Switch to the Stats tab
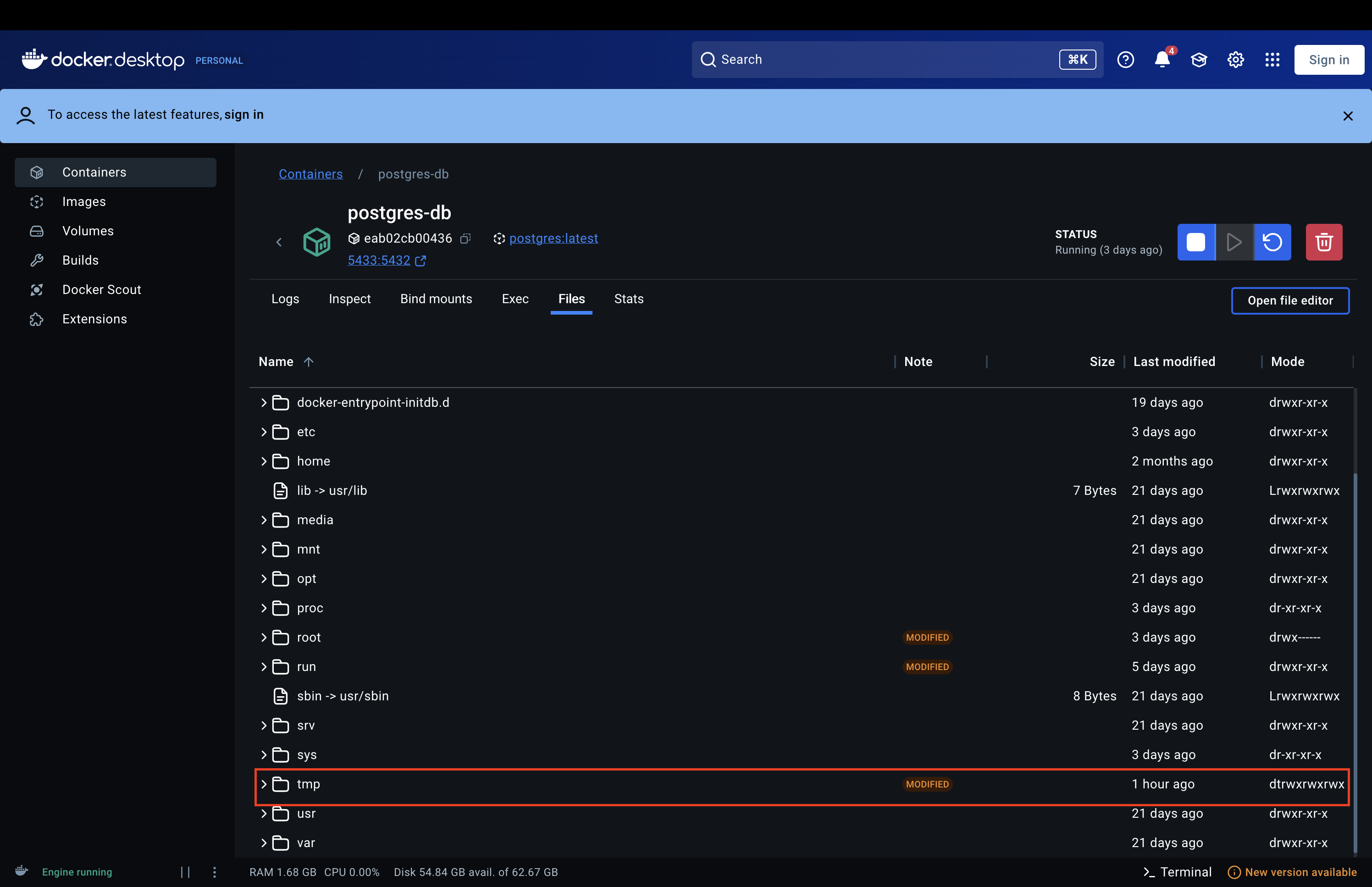This screenshot has height=887, width=1372. (628, 299)
